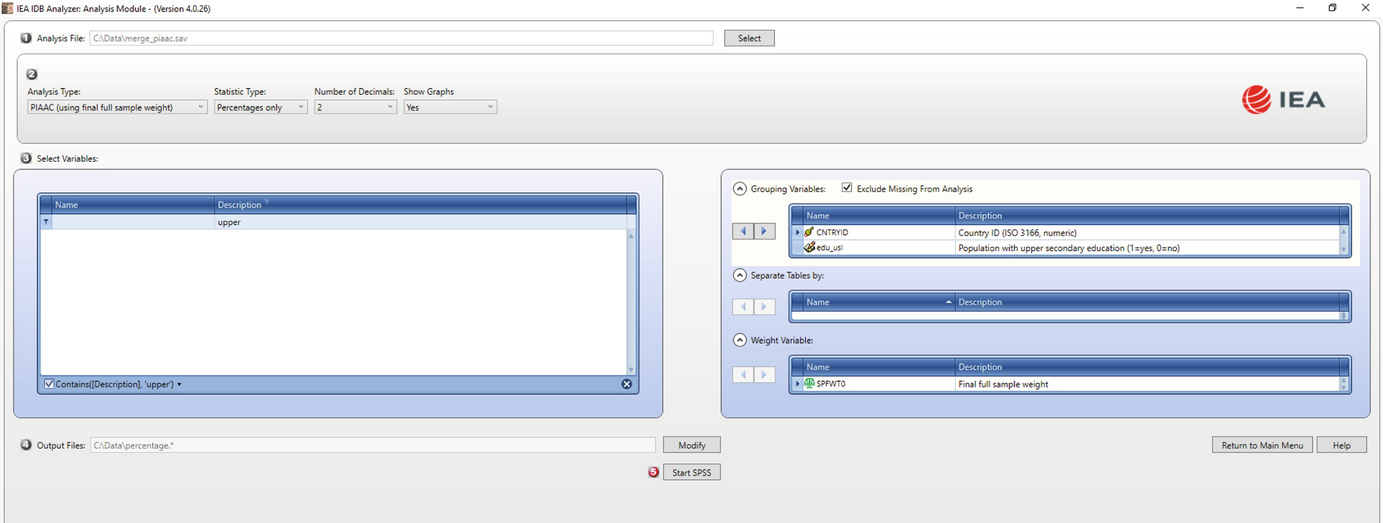This screenshot has width=1383, height=523.
Task: Open the Analysis Type dropdown
Action: point(117,107)
